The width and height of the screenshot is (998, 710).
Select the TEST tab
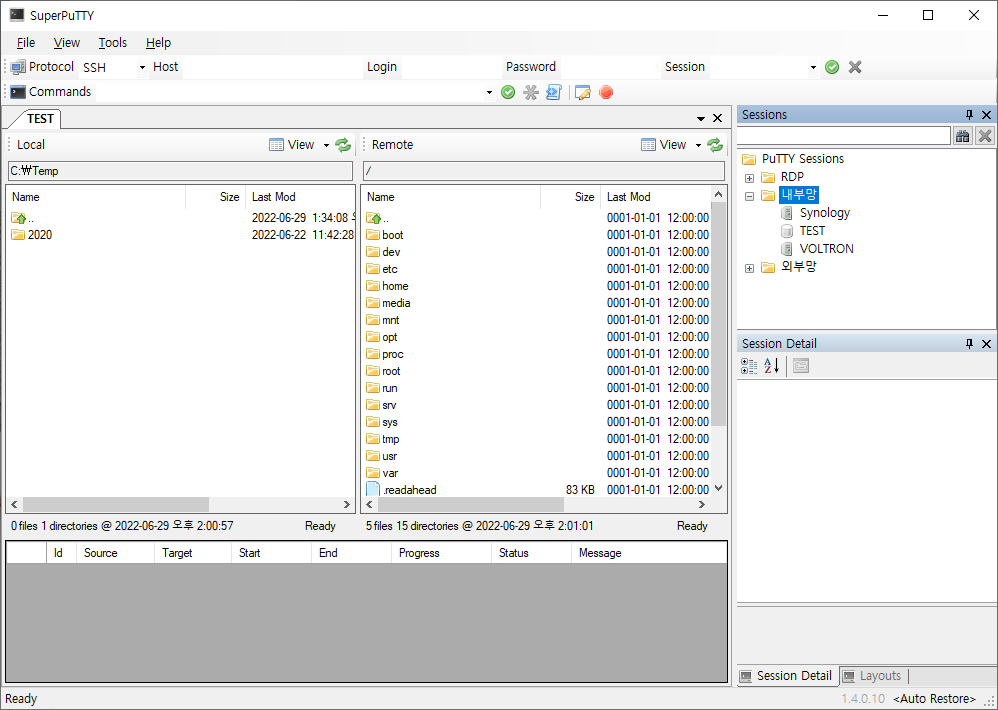40,119
